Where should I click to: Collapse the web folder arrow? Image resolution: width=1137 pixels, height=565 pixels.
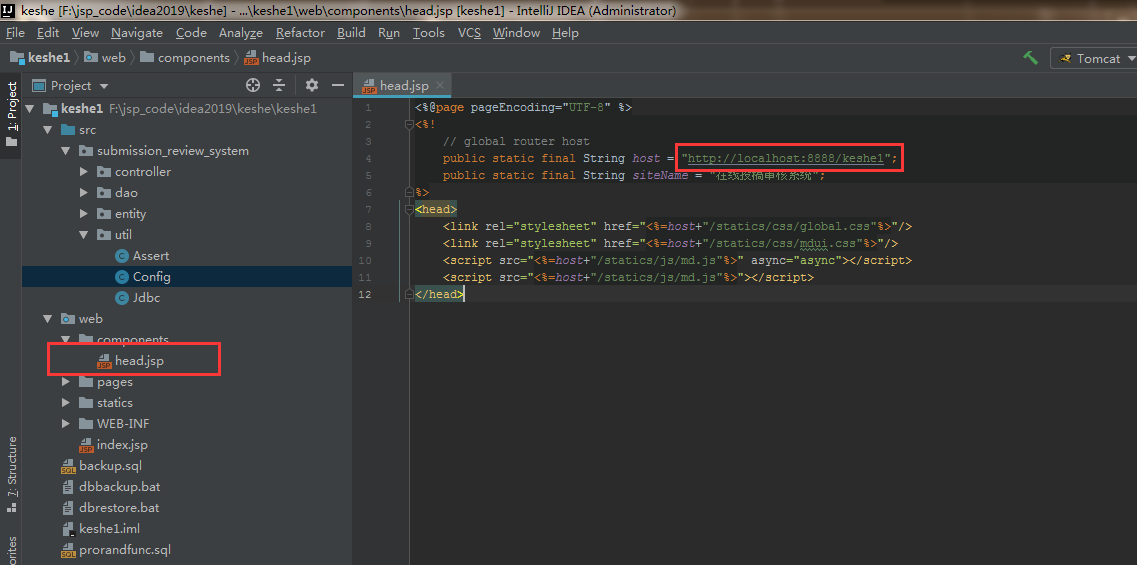click(x=48, y=318)
